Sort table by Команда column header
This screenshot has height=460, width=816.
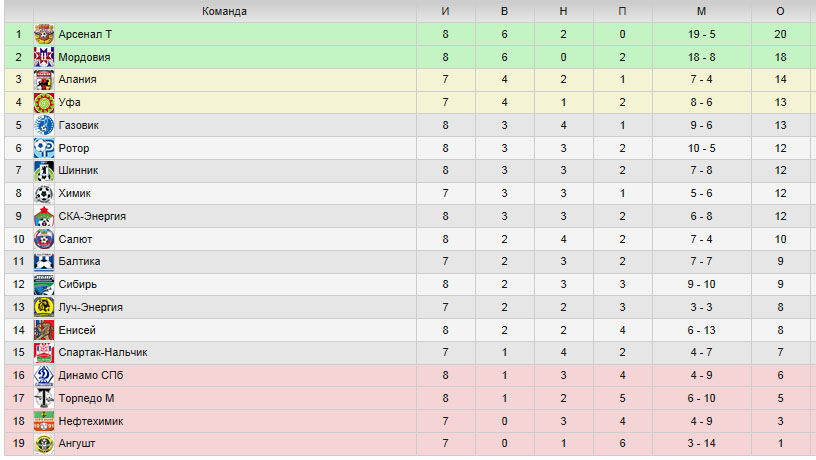224,11
